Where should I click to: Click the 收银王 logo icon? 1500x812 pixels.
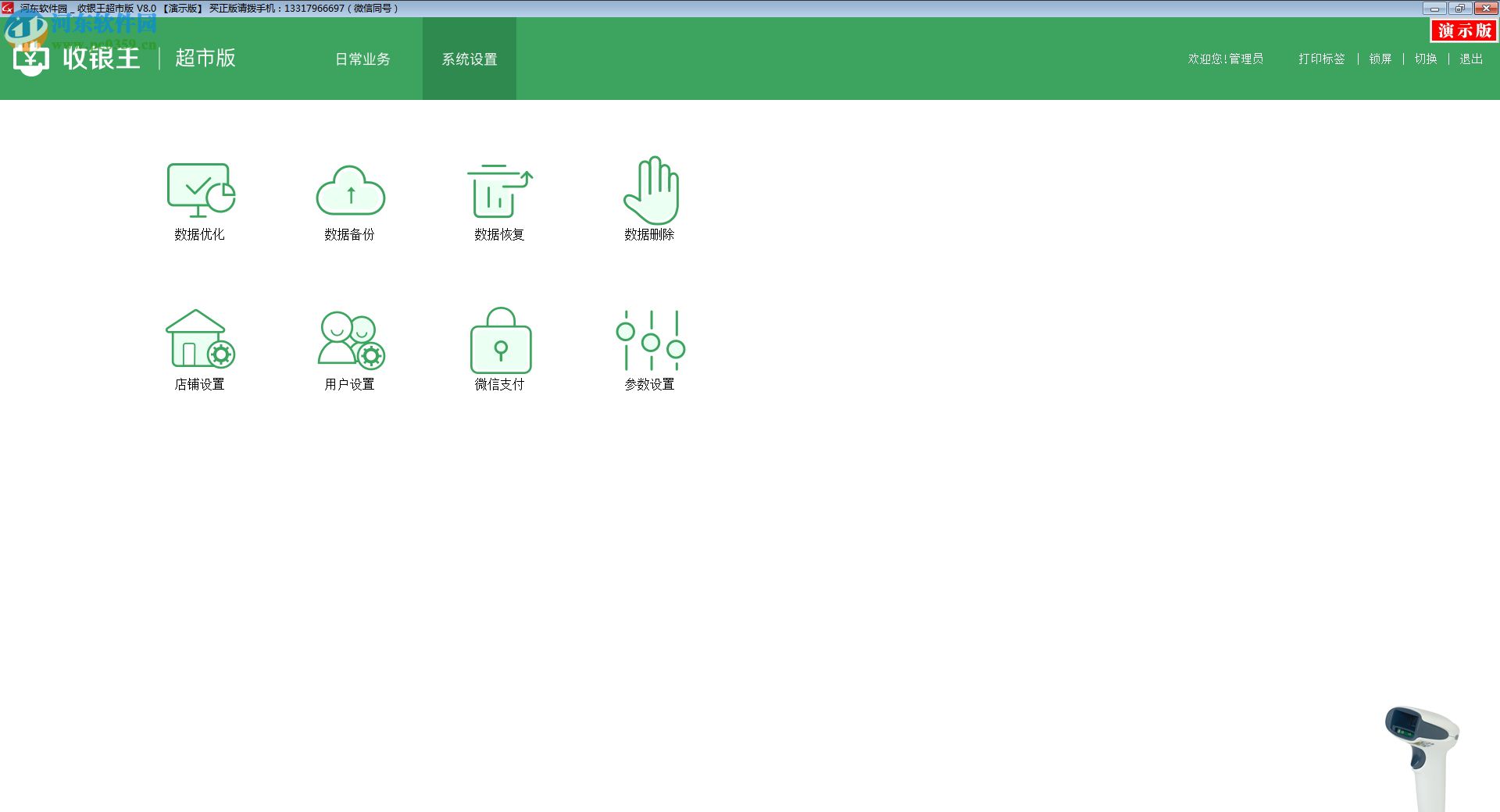click(x=31, y=59)
